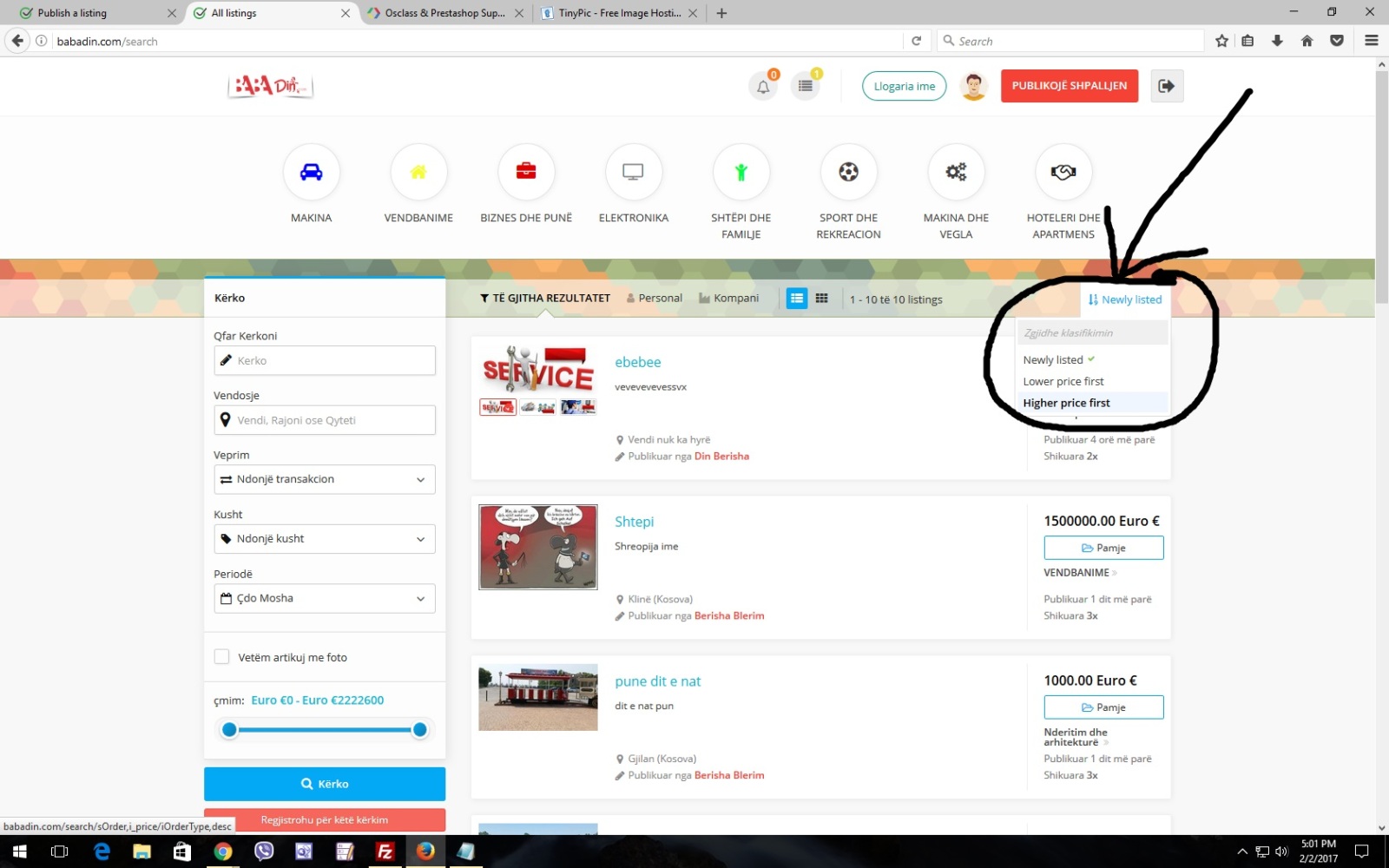This screenshot has width=1389, height=868.
Task: Open the listings list icon in header
Action: [x=806, y=86]
